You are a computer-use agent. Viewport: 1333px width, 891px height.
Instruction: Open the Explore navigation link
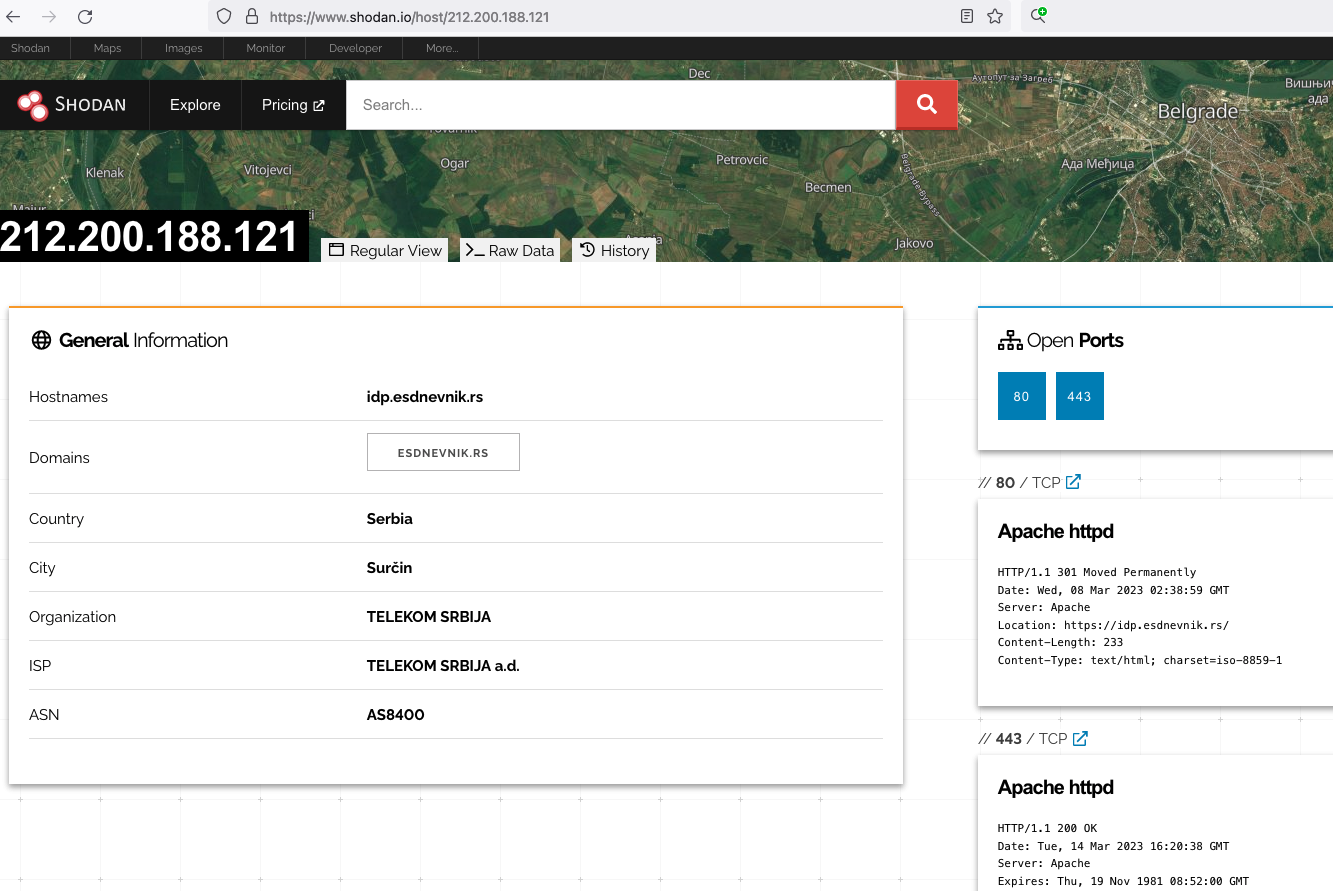[195, 105]
